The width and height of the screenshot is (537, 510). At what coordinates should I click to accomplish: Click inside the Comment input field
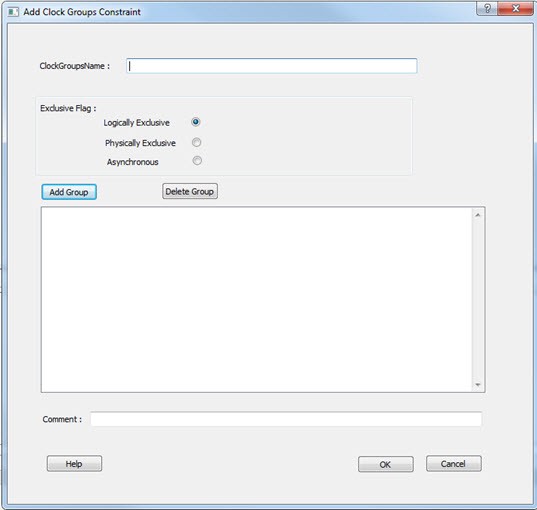coord(286,419)
